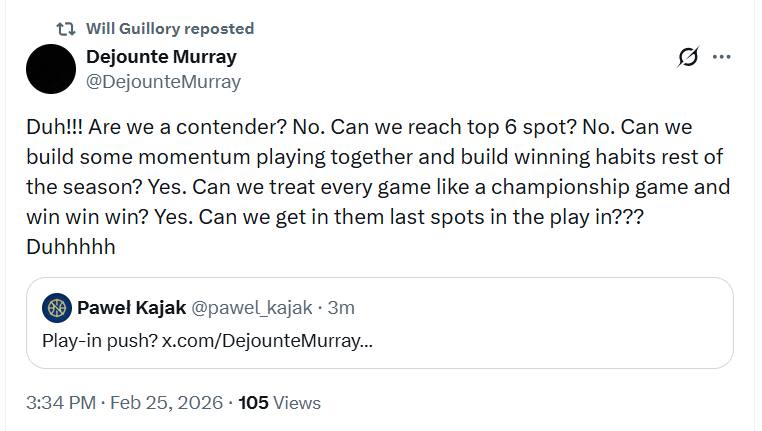Click the @DejounteMurray handle
The image size is (762, 431).
163,82
